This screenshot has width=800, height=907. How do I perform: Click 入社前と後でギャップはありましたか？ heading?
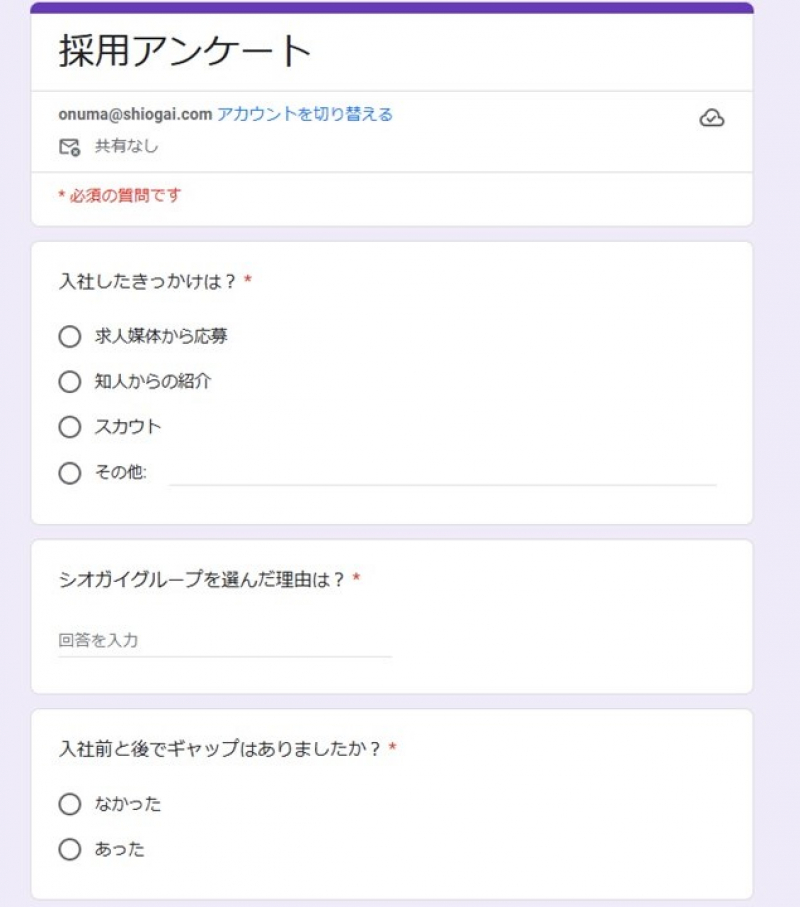220,749
